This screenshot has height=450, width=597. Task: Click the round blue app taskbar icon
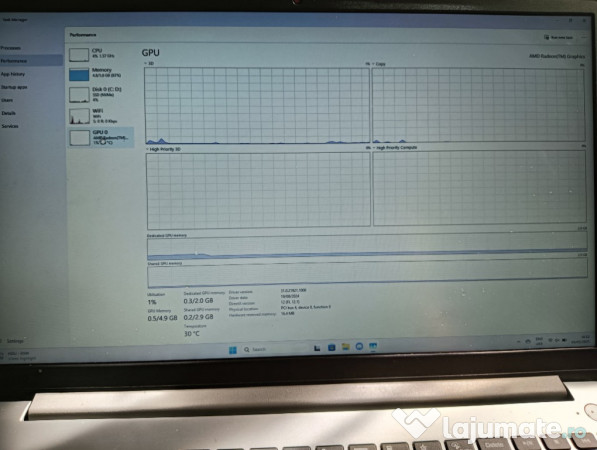click(359, 346)
